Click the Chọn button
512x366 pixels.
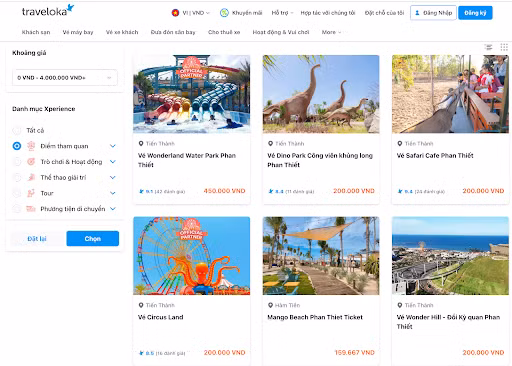[93, 239]
